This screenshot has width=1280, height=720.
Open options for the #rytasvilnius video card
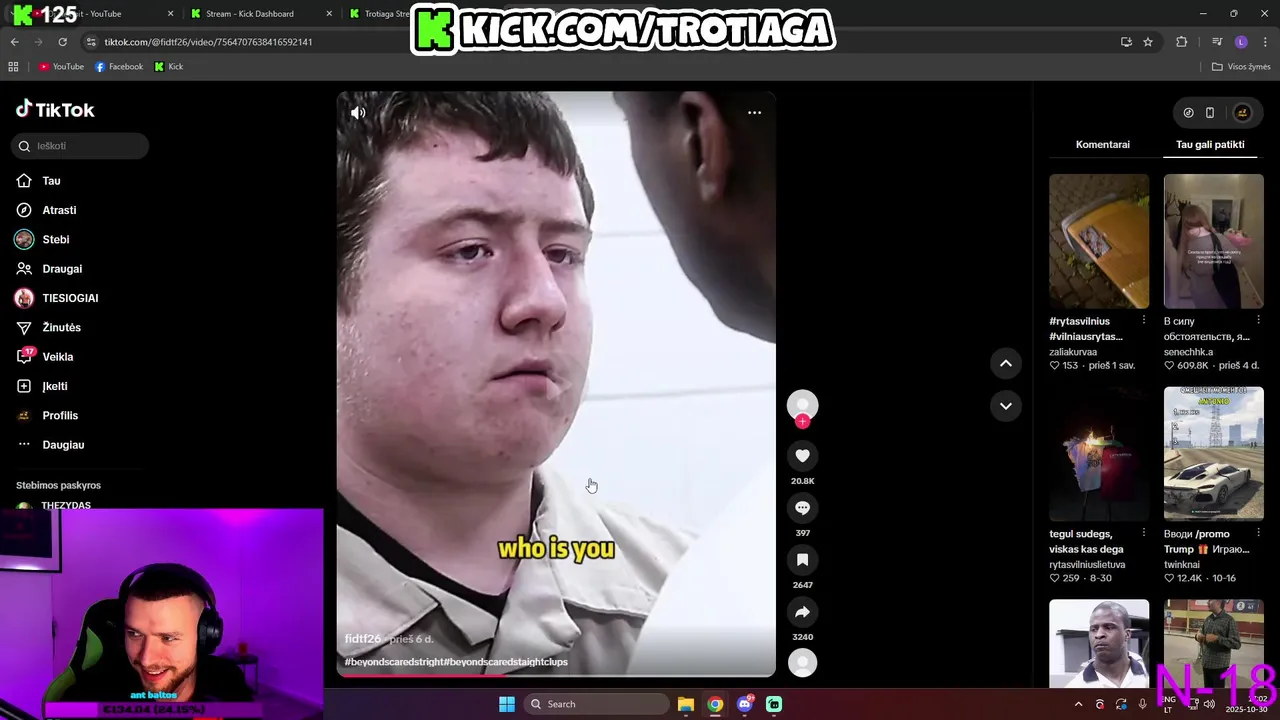[x=1144, y=321]
